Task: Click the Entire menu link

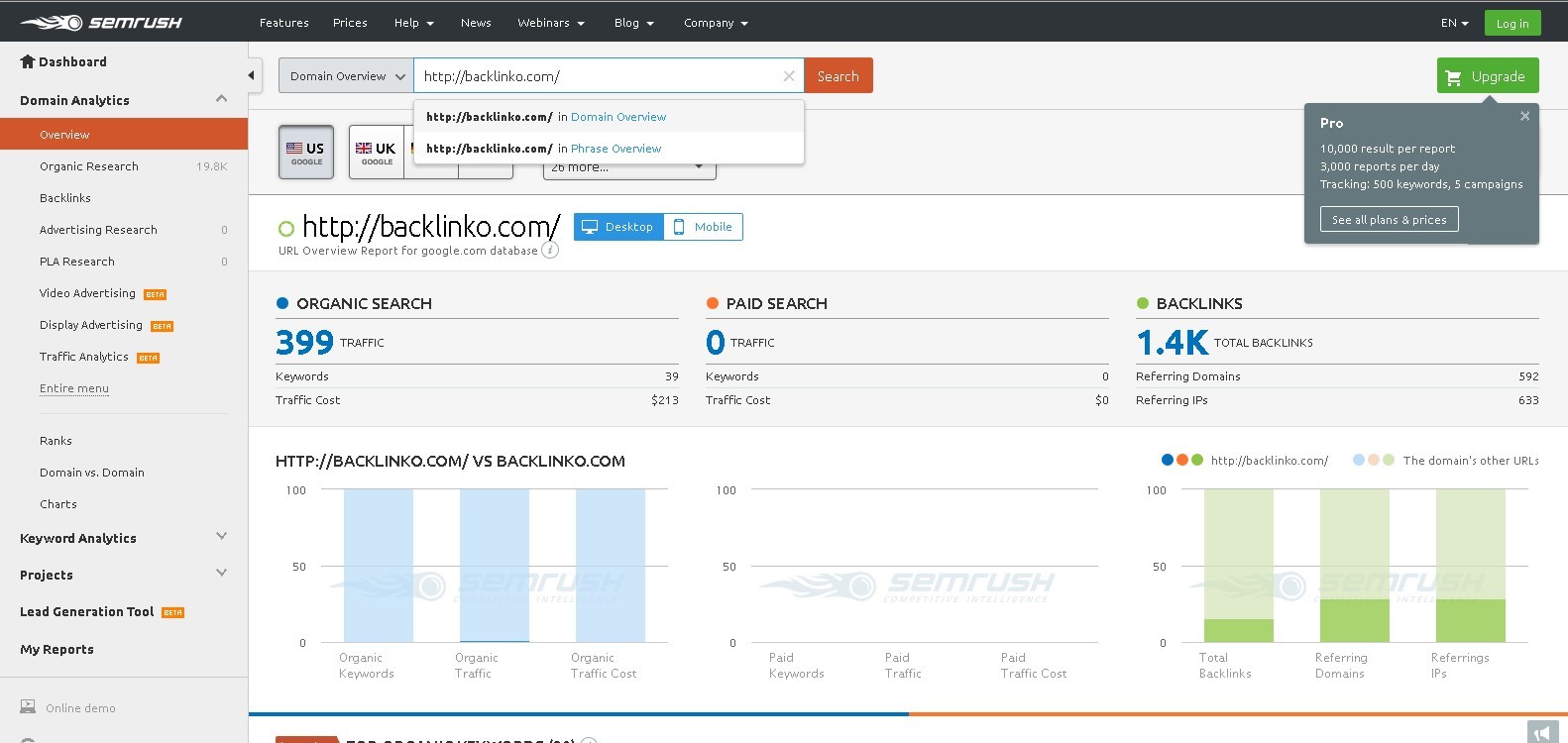Action: pos(74,388)
